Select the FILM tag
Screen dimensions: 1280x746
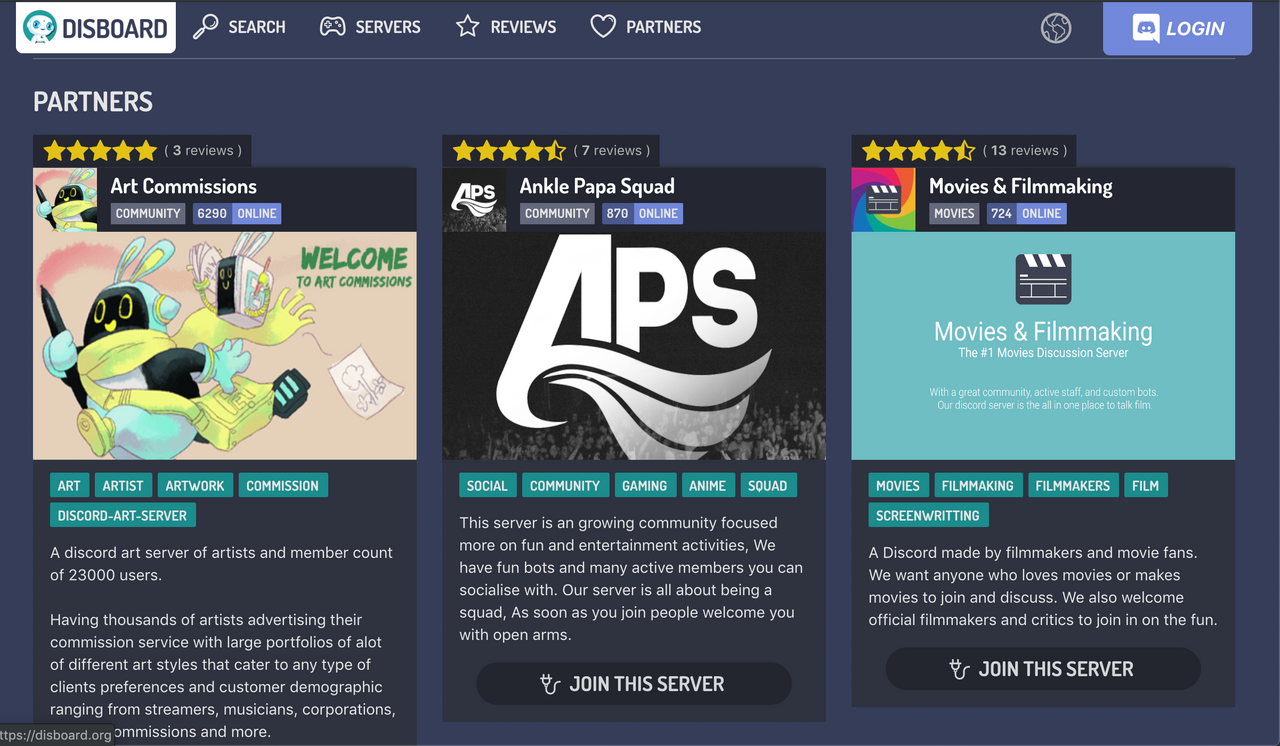point(1146,486)
